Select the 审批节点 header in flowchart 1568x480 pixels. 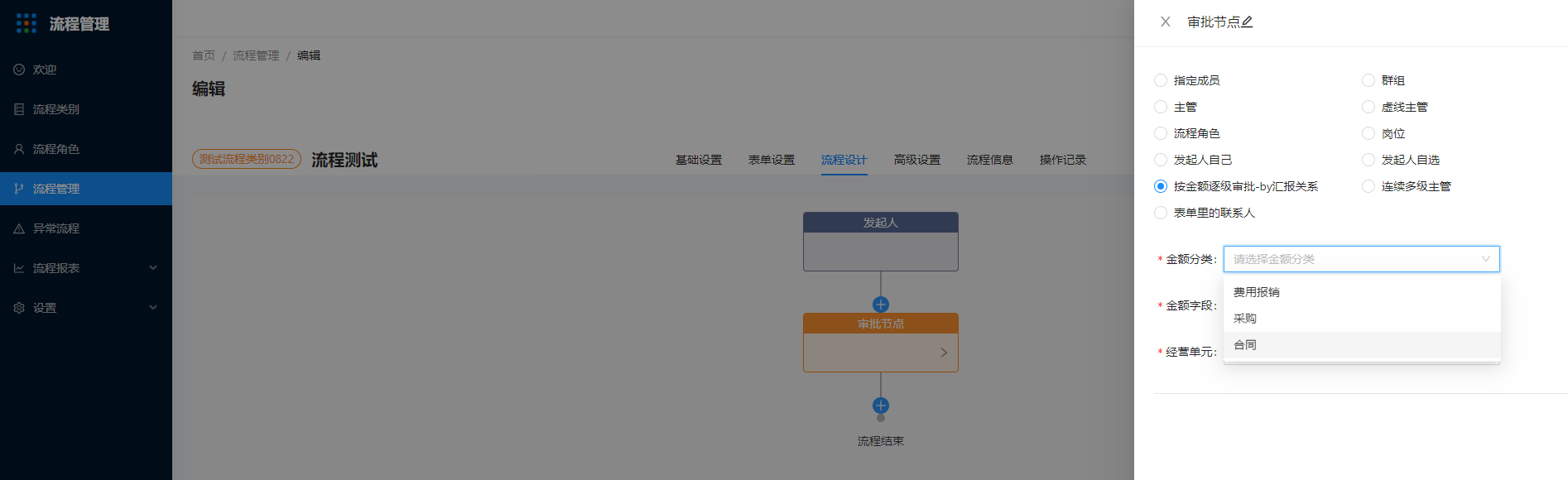point(881,324)
